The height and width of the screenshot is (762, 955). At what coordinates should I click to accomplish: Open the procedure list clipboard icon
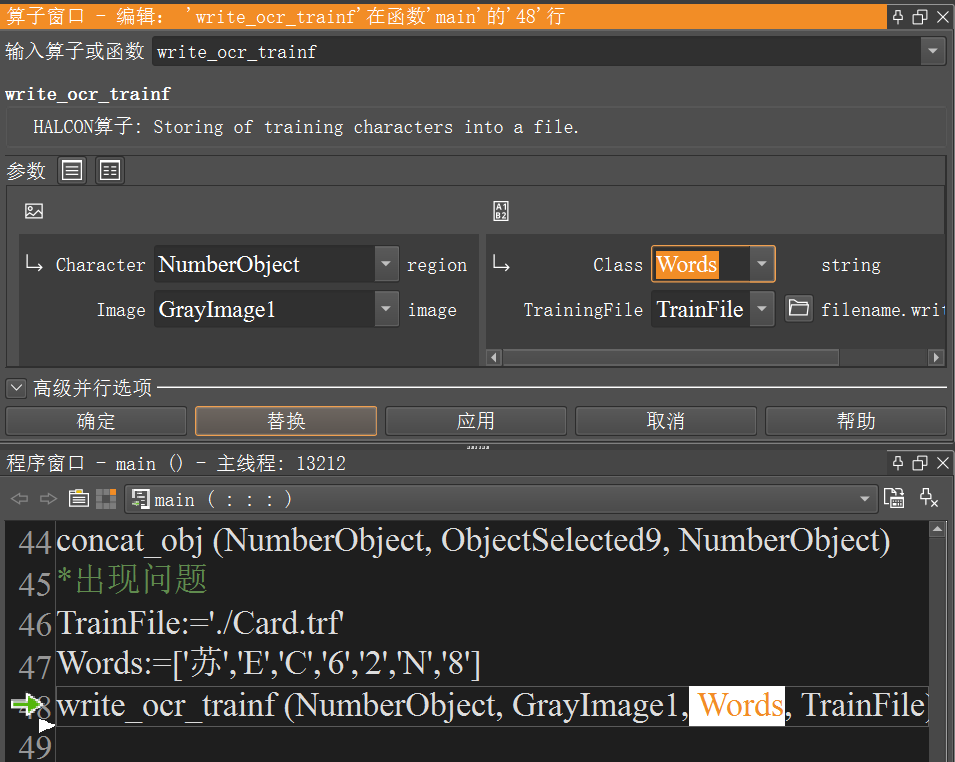(x=79, y=499)
